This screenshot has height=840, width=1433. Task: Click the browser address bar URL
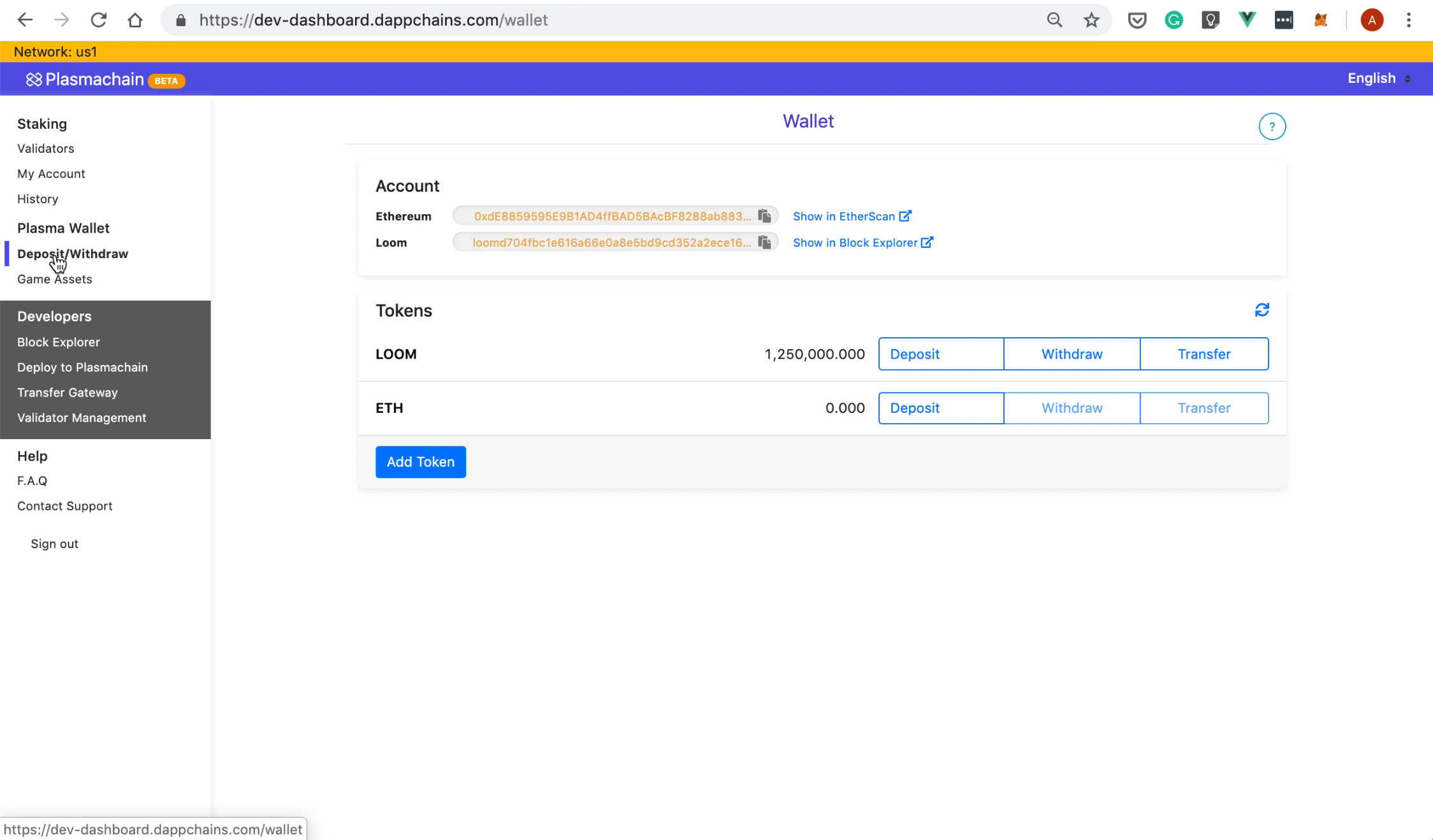(374, 20)
